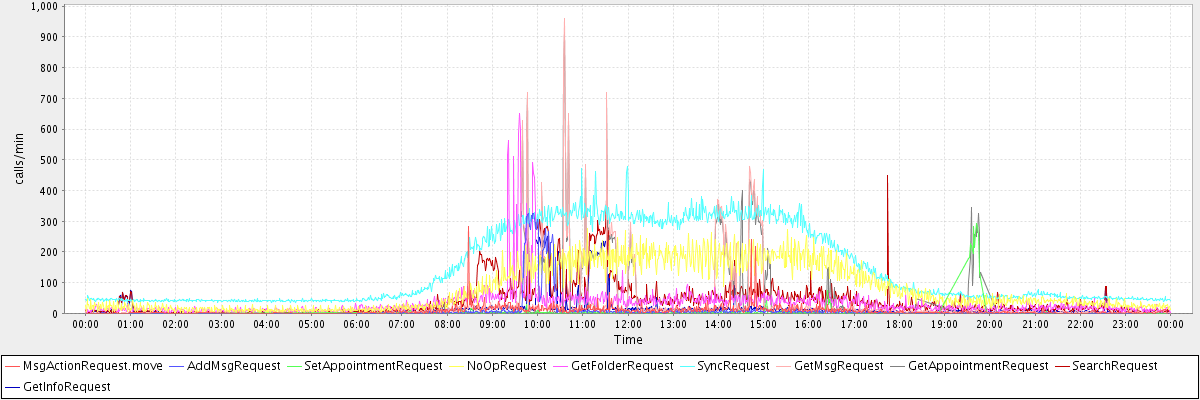Select the 18:00 time axis tick label
Viewport: 1200px width, 400px height.
(899, 324)
